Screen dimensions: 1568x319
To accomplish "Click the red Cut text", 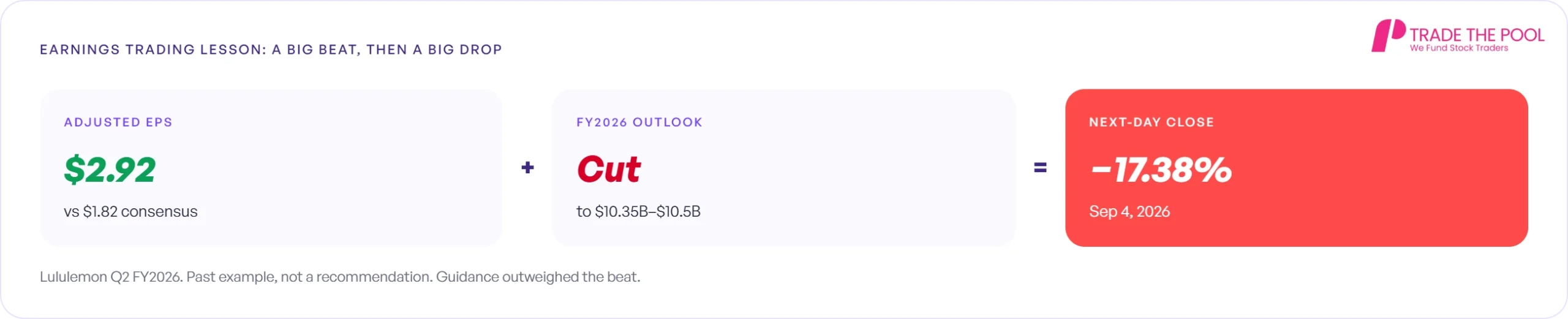I will pos(608,170).
